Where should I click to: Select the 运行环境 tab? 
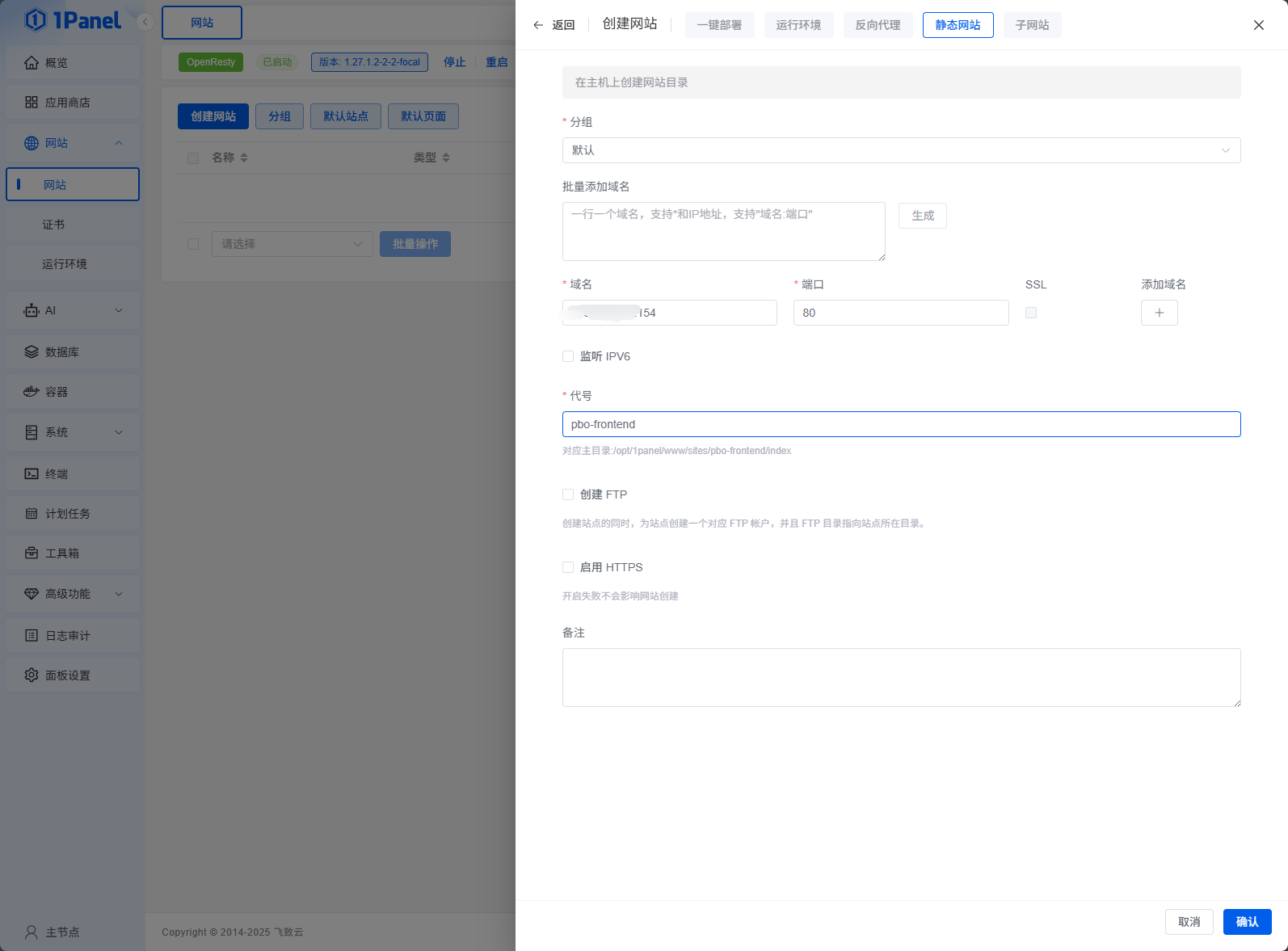[x=798, y=25]
